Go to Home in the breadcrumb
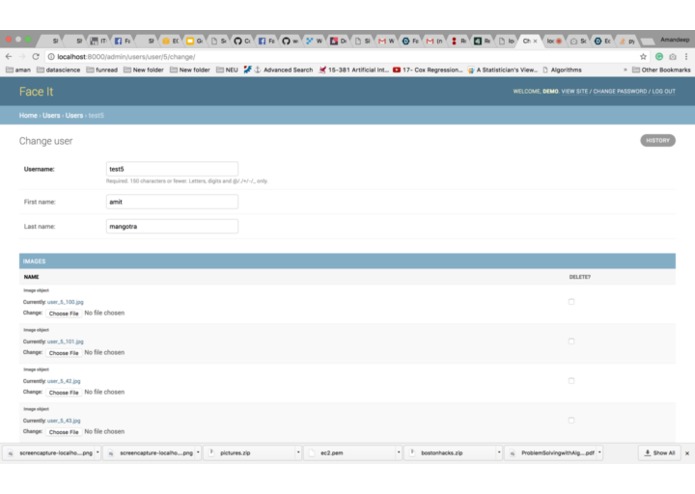Image resolution: width=695 pixels, height=494 pixels. point(28,116)
